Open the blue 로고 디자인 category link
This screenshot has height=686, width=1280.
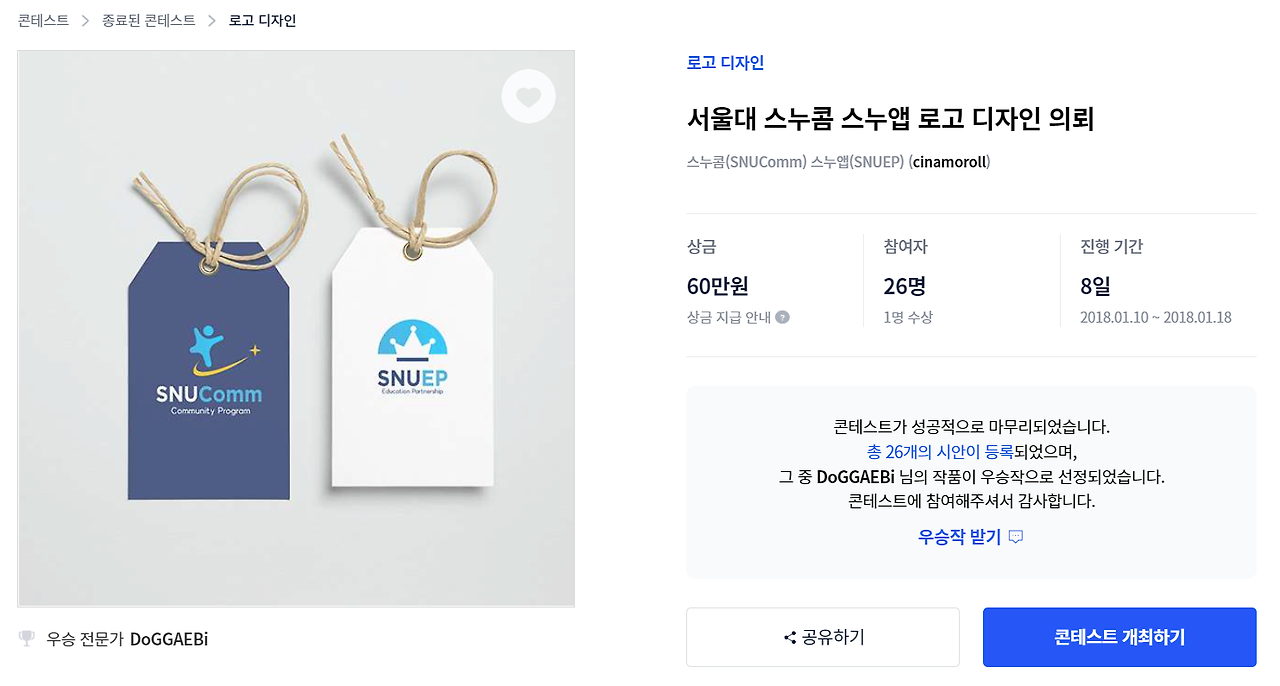[x=725, y=63]
